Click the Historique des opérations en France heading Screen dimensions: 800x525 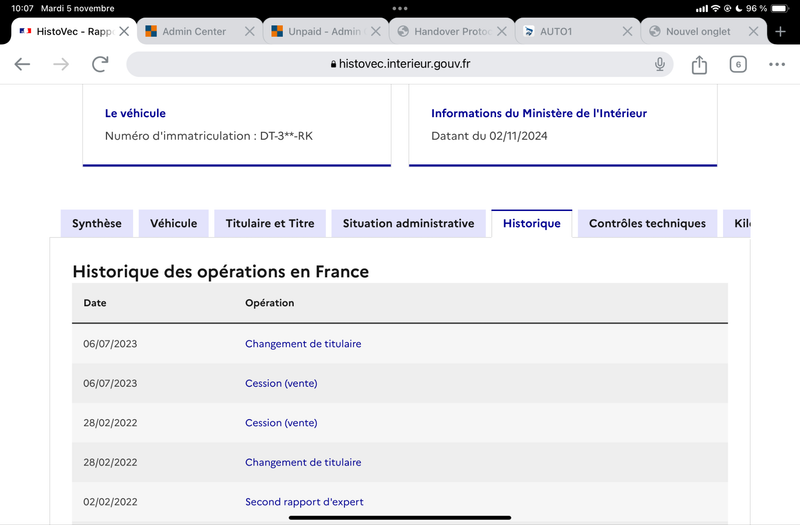pyautogui.click(x=220, y=271)
